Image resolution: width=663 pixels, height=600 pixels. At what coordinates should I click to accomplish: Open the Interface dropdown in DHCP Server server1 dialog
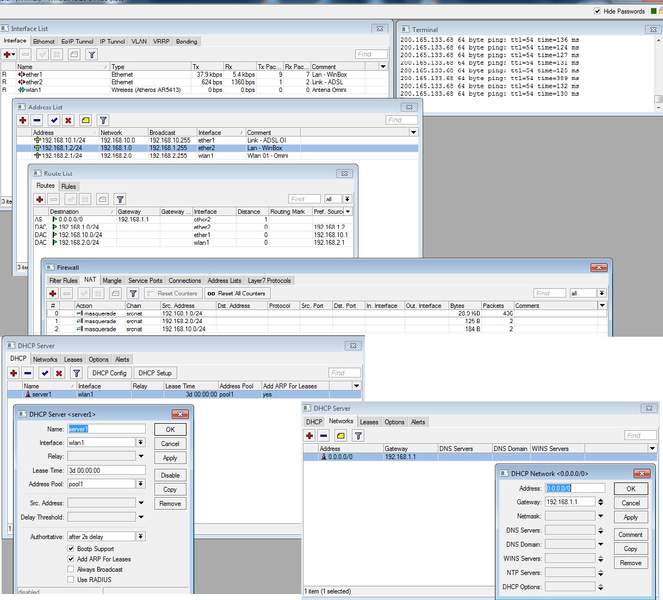[x=140, y=442]
